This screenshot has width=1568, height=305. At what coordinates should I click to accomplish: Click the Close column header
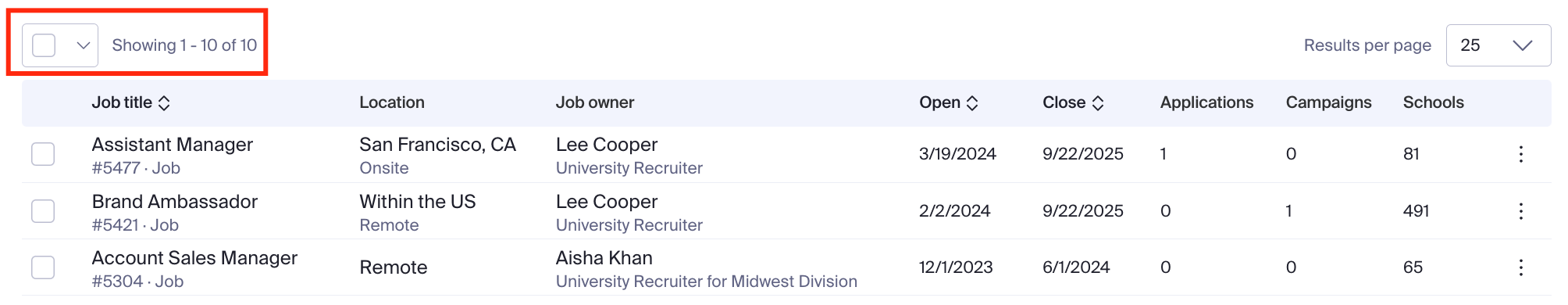pos(1064,102)
